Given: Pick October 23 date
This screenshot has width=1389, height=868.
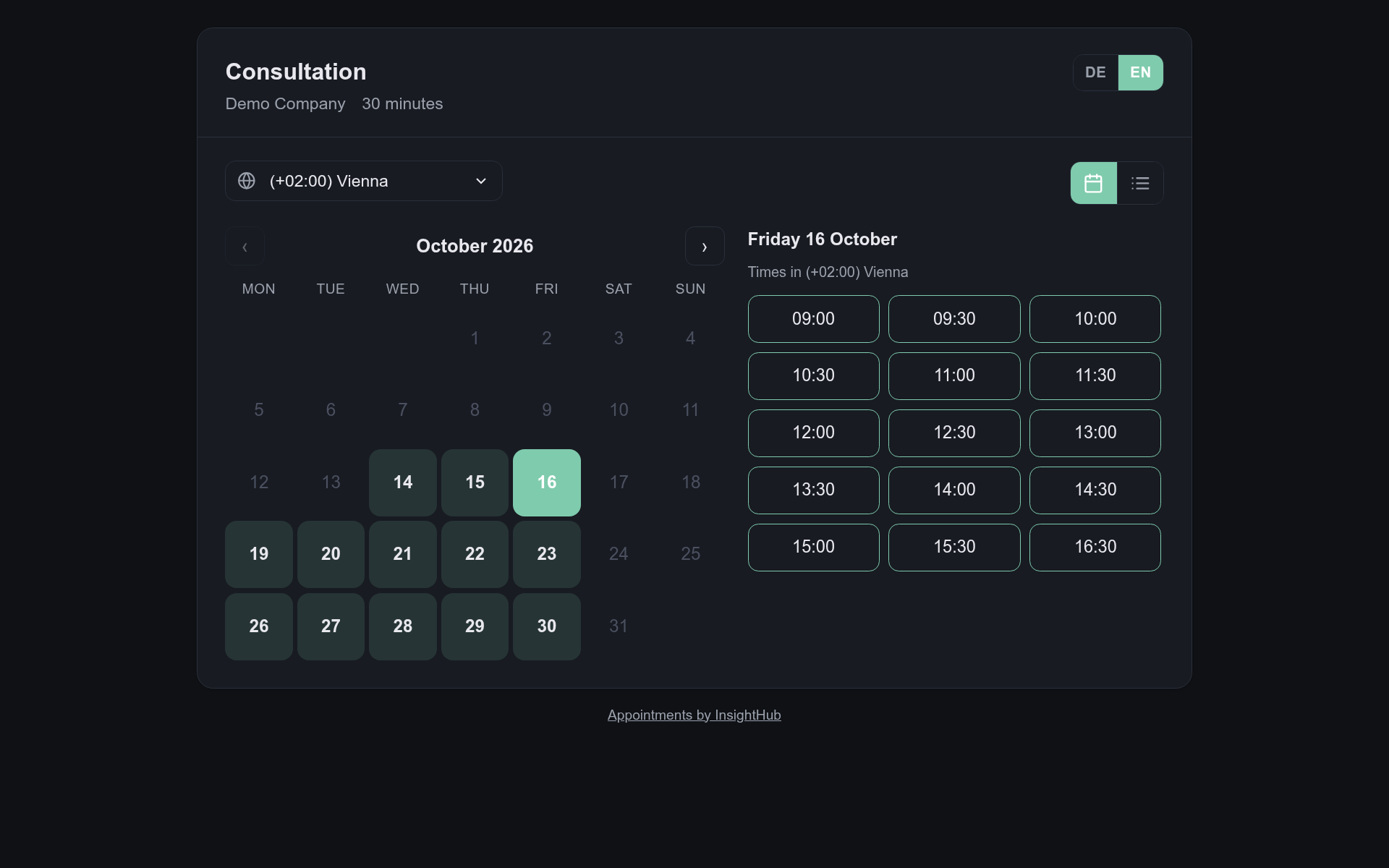Looking at the screenshot, I should click(x=547, y=554).
